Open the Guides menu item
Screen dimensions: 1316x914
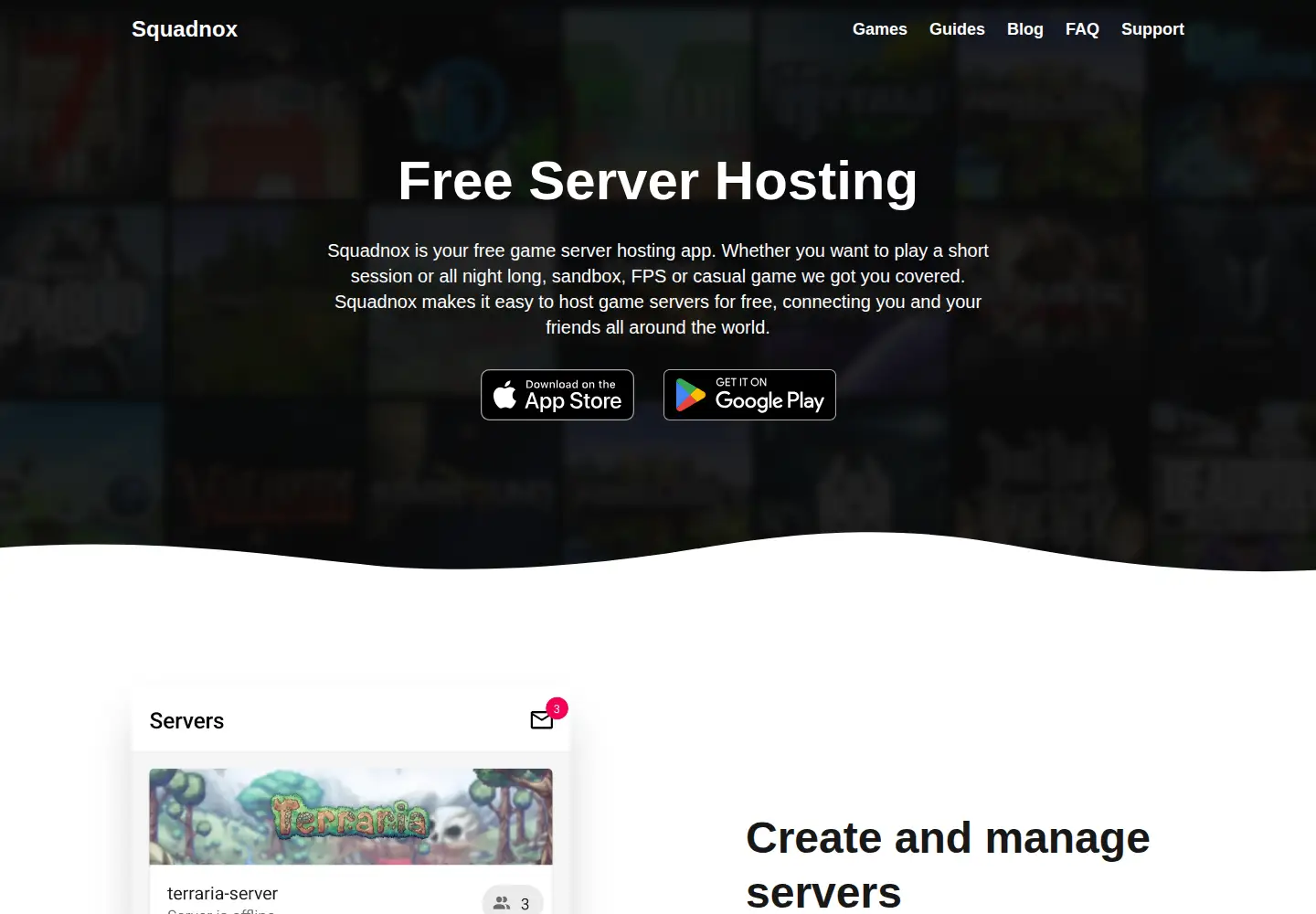pyautogui.click(x=957, y=29)
